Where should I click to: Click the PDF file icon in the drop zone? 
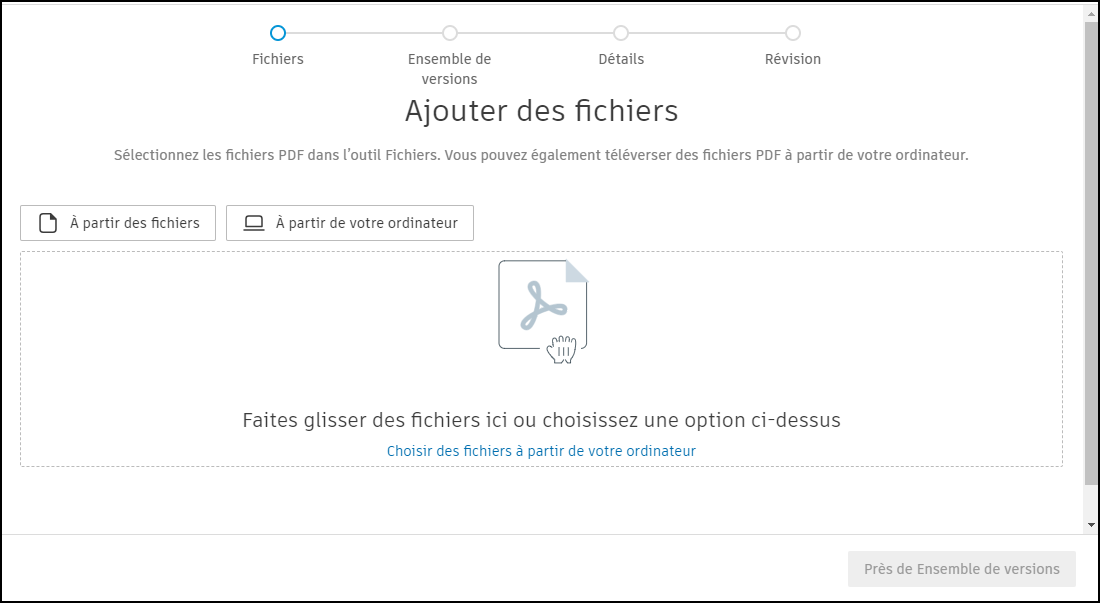click(543, 303)
